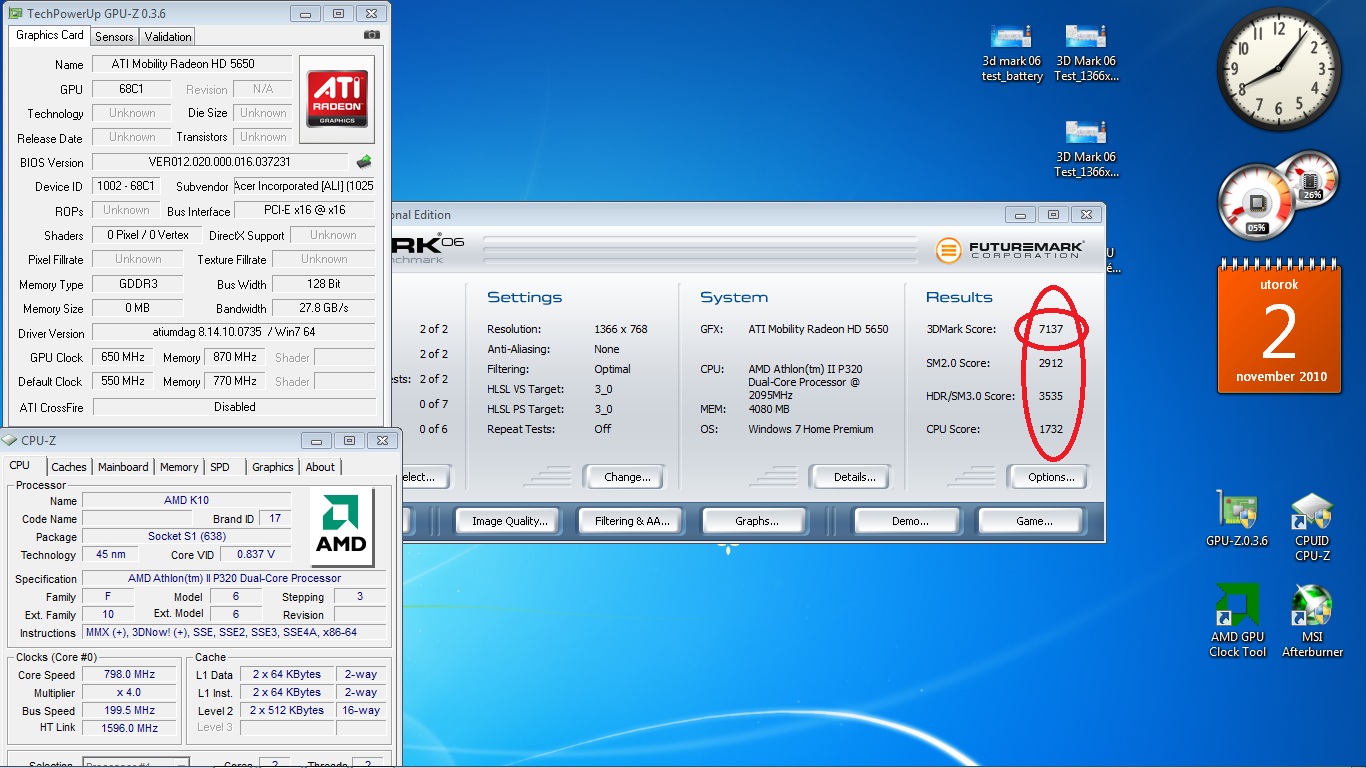Click the CPU-Z title bar app icon

10,440
